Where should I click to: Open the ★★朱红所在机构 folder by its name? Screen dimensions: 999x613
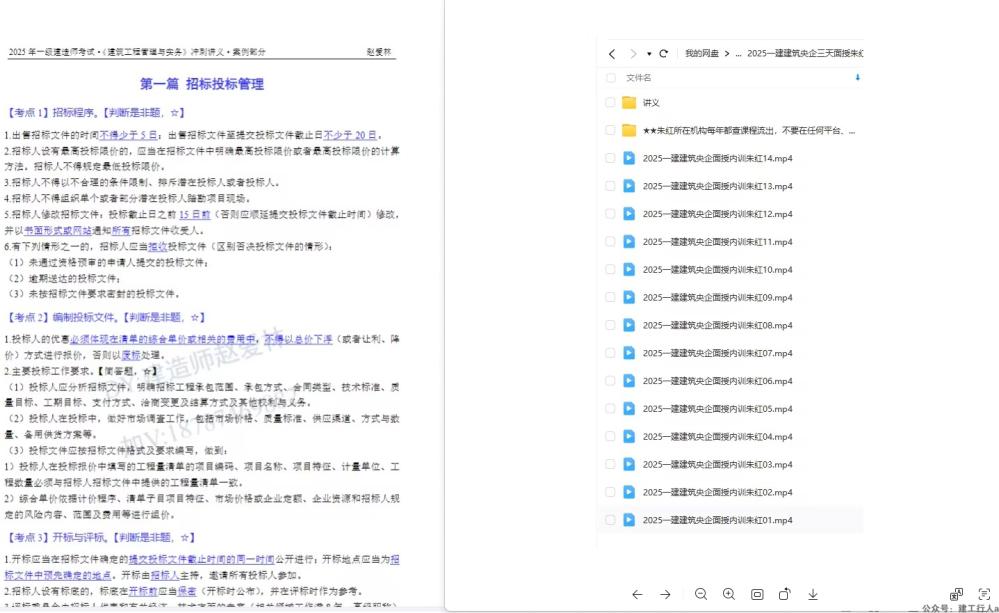[749, 131]
